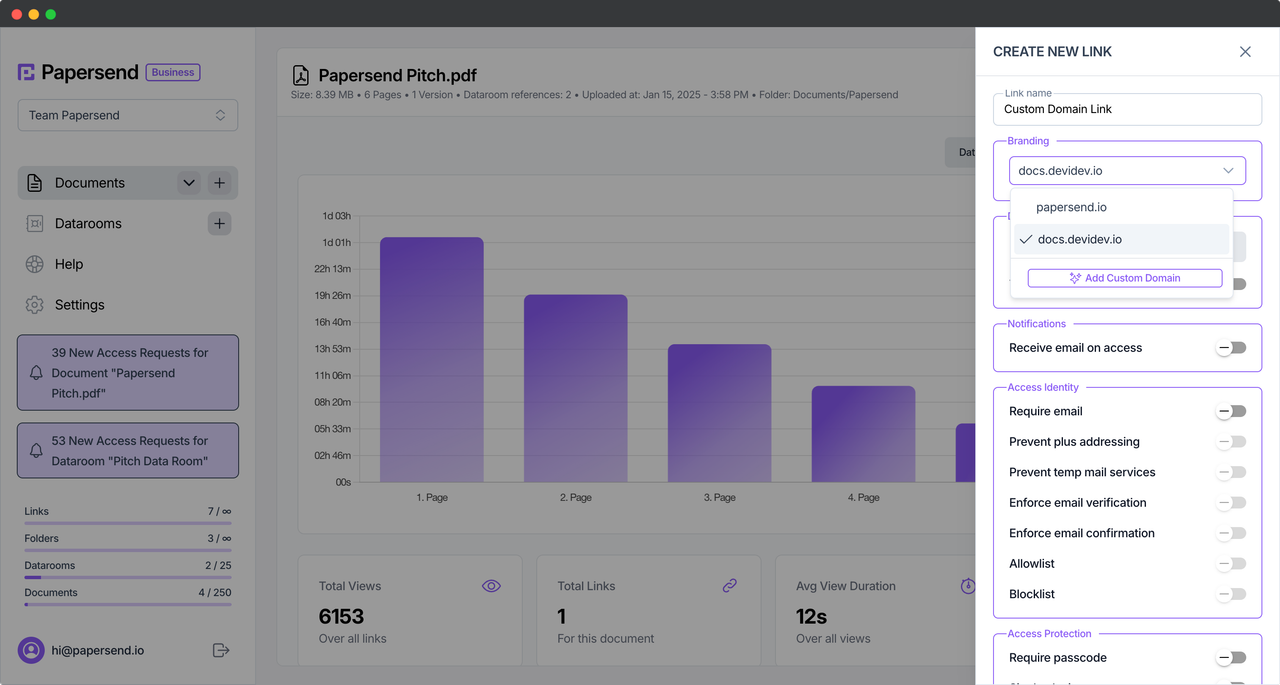Toggle Receive email on access
The height and width of the screenshot is (685, 1280).
click(x=1231, y=347)
